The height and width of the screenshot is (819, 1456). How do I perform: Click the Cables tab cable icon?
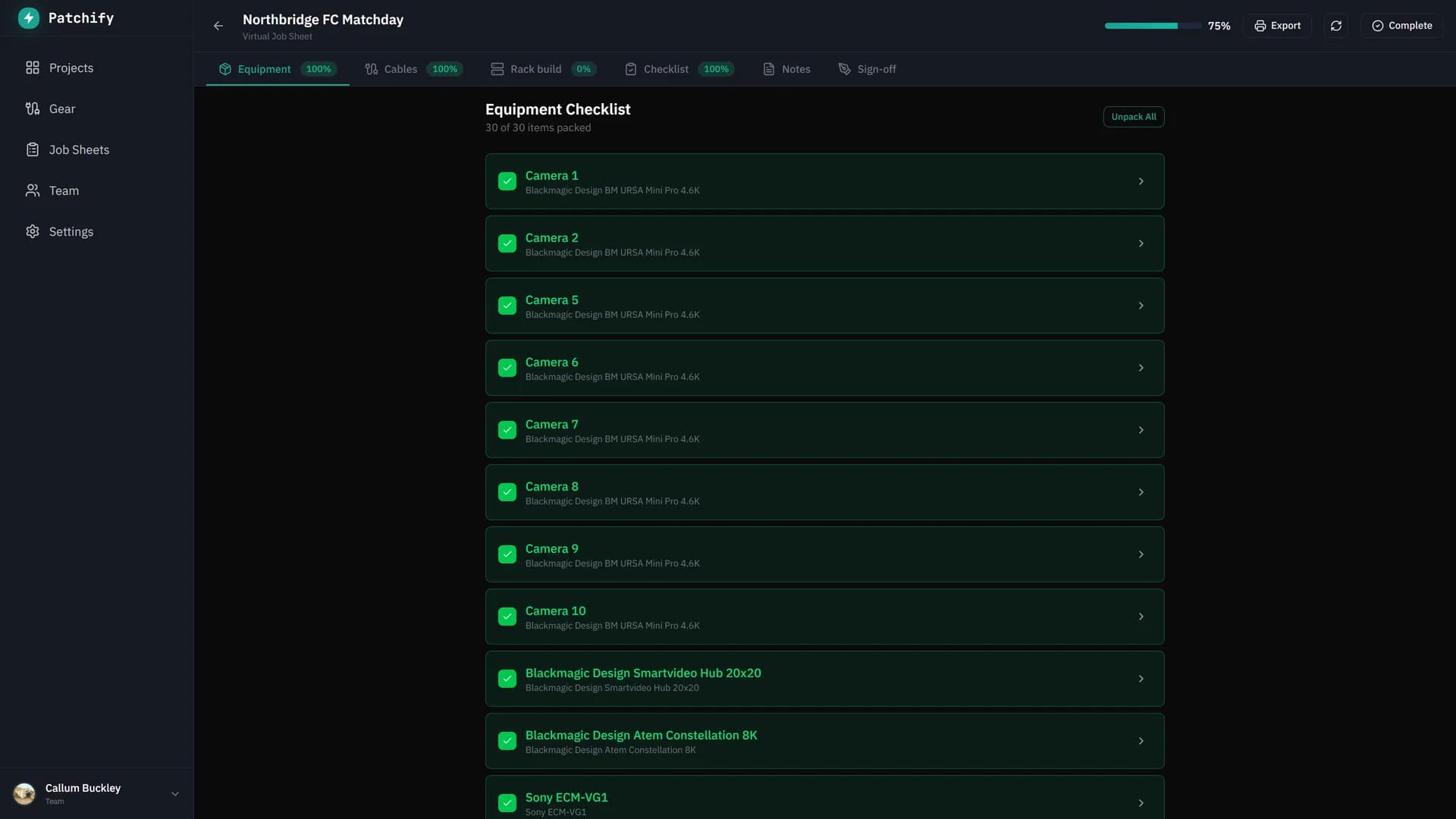(371, 69)
